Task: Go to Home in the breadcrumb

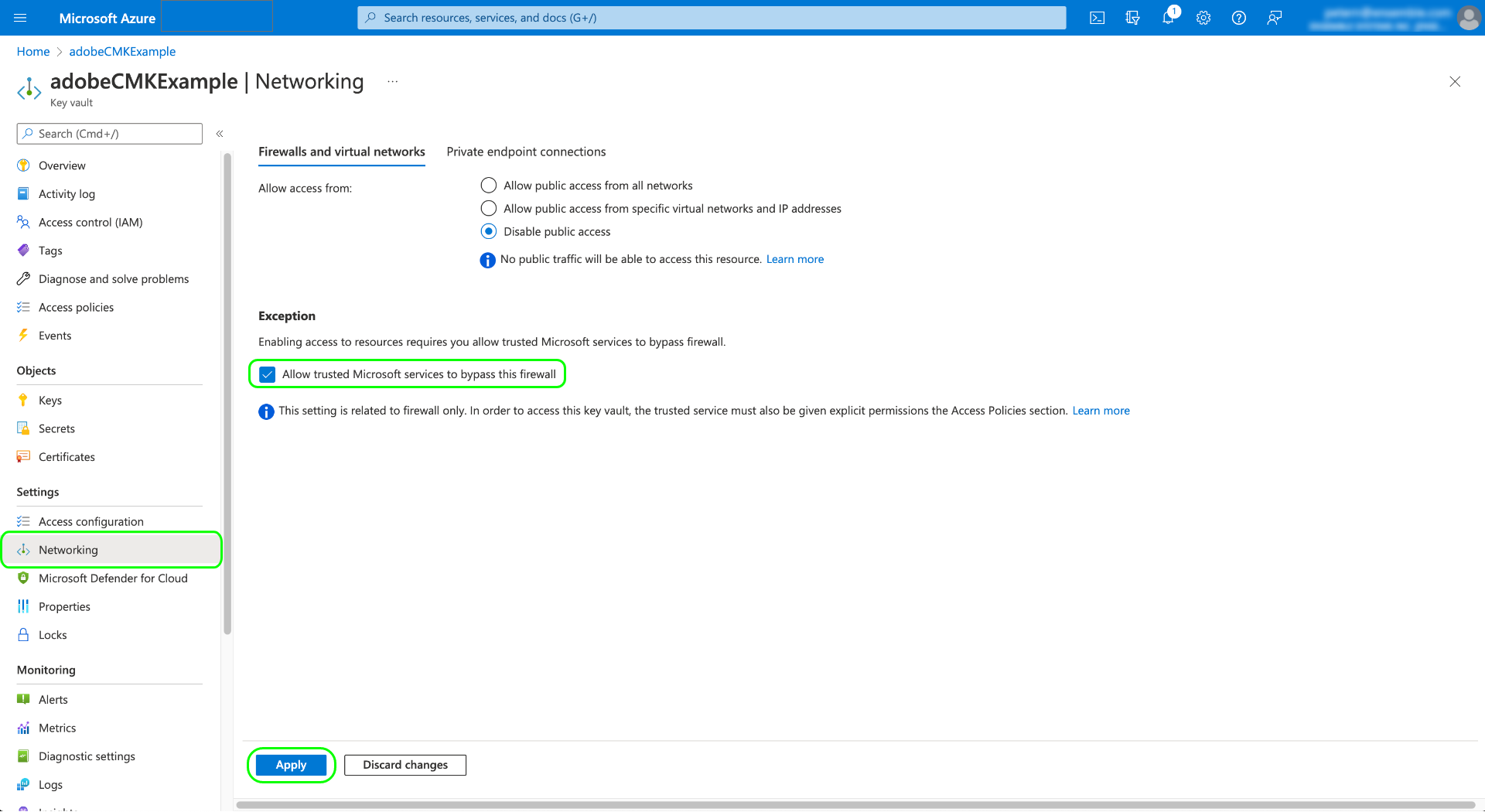Action: click(33, 51)
